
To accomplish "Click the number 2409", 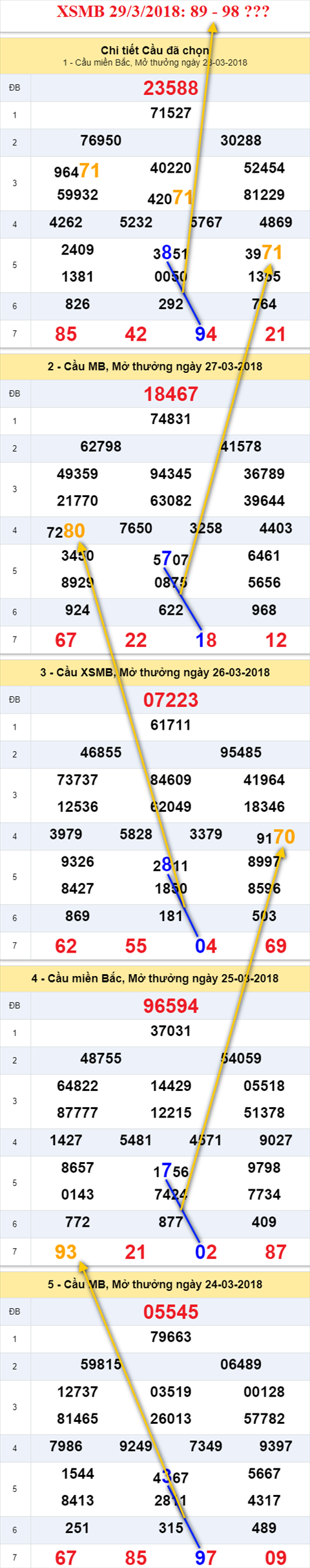I will pos(77,249).
